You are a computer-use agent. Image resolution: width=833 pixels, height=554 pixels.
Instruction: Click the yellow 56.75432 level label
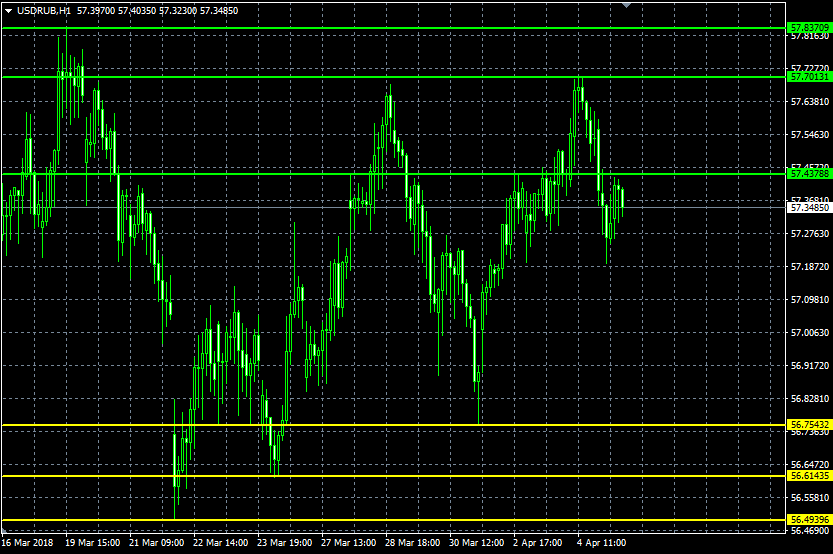(809, 424)
